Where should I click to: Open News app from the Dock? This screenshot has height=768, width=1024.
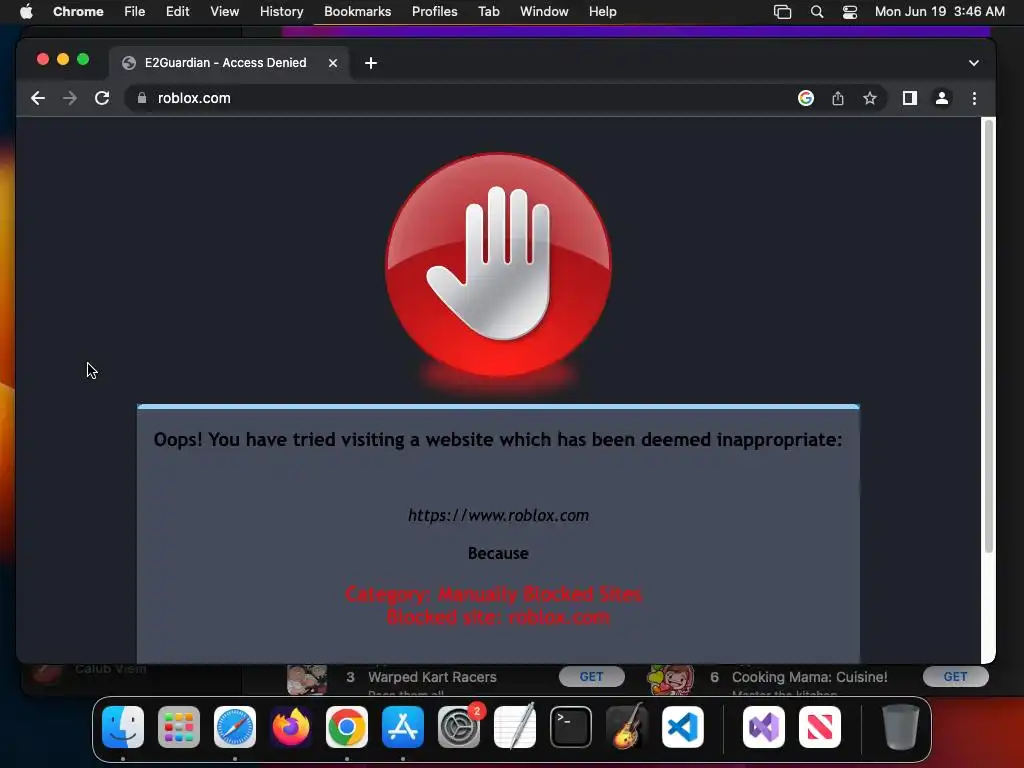tap(820, 727)
